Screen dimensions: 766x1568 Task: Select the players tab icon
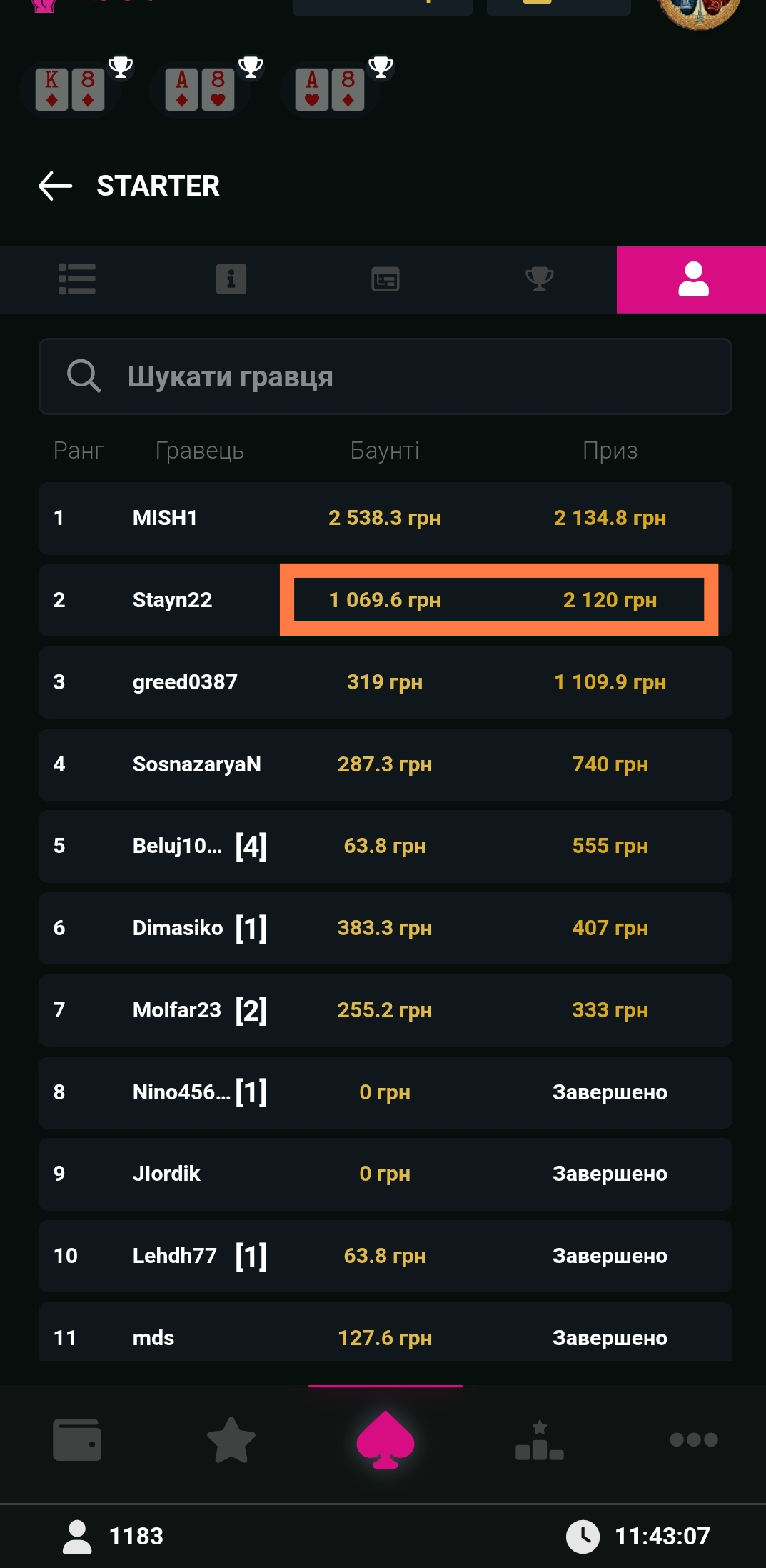coord(692,279)
